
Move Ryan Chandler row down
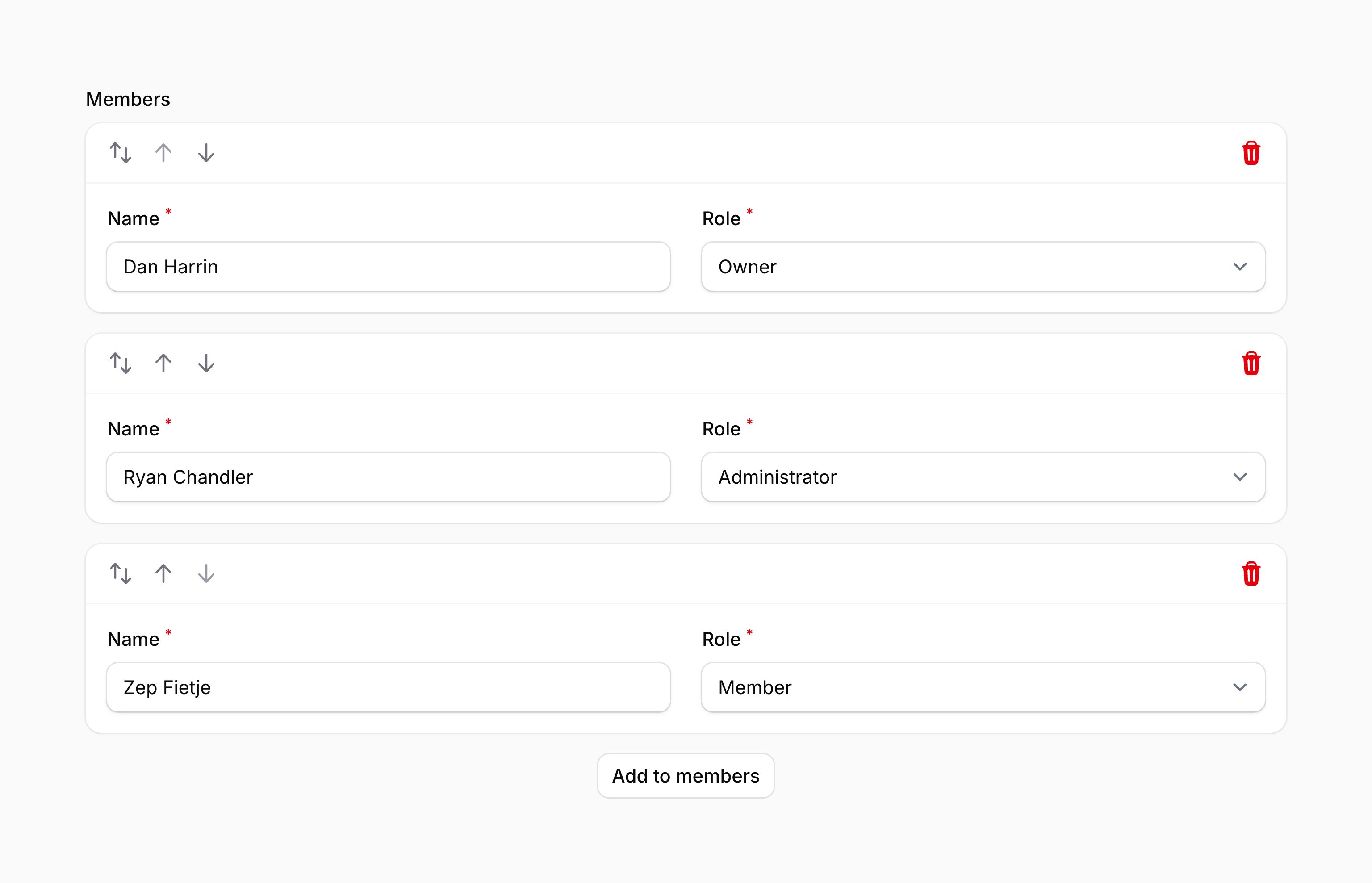[x=206, y=364]
